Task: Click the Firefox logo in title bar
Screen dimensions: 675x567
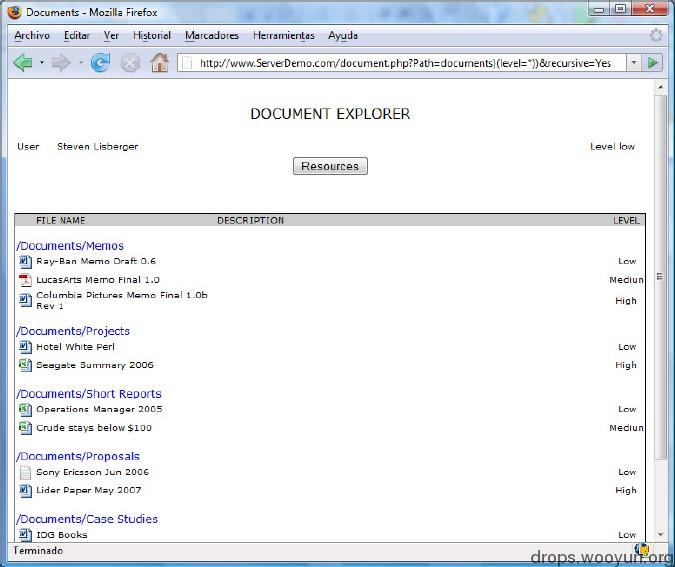Action: [14, 12]
